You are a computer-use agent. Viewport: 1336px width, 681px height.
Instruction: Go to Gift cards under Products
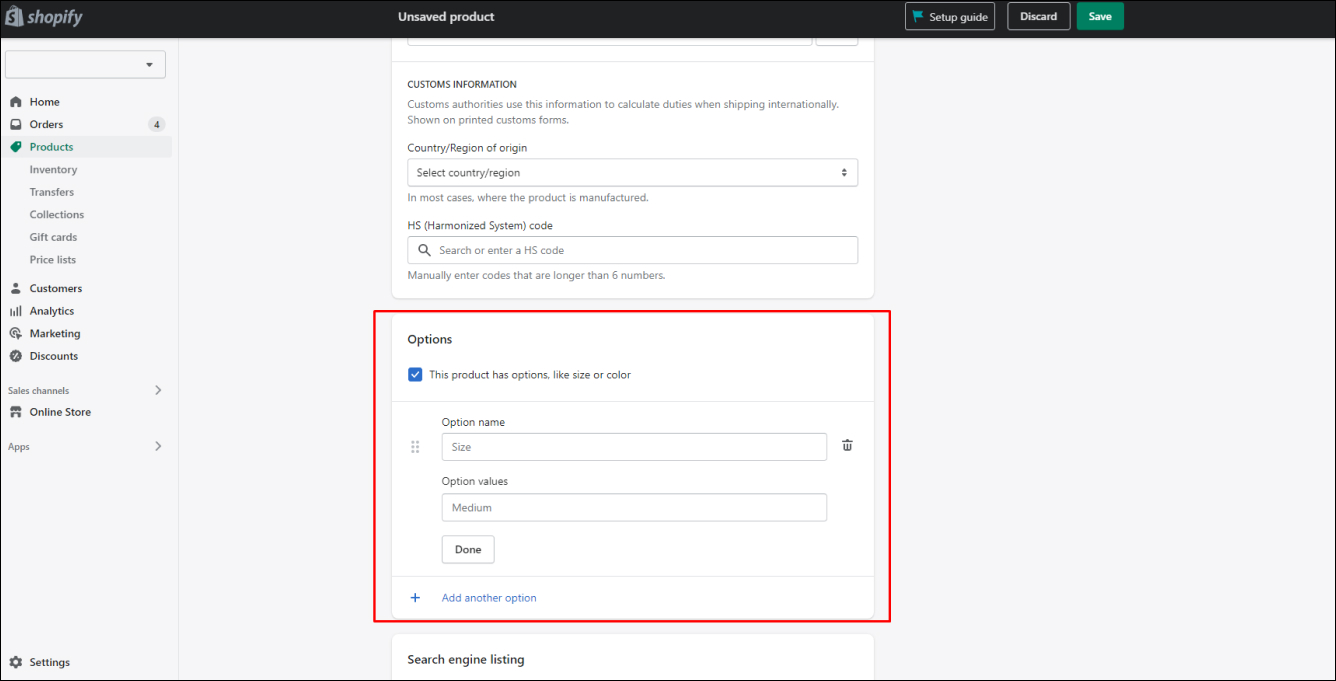tap(53, 237)
